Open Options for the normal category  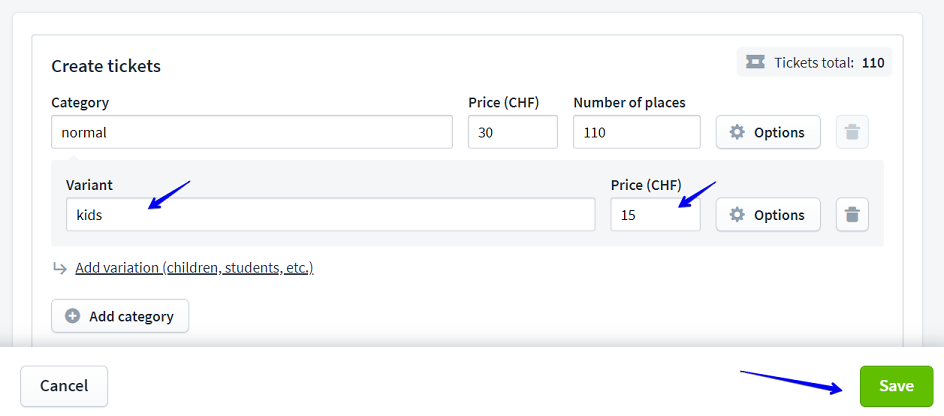768,132
